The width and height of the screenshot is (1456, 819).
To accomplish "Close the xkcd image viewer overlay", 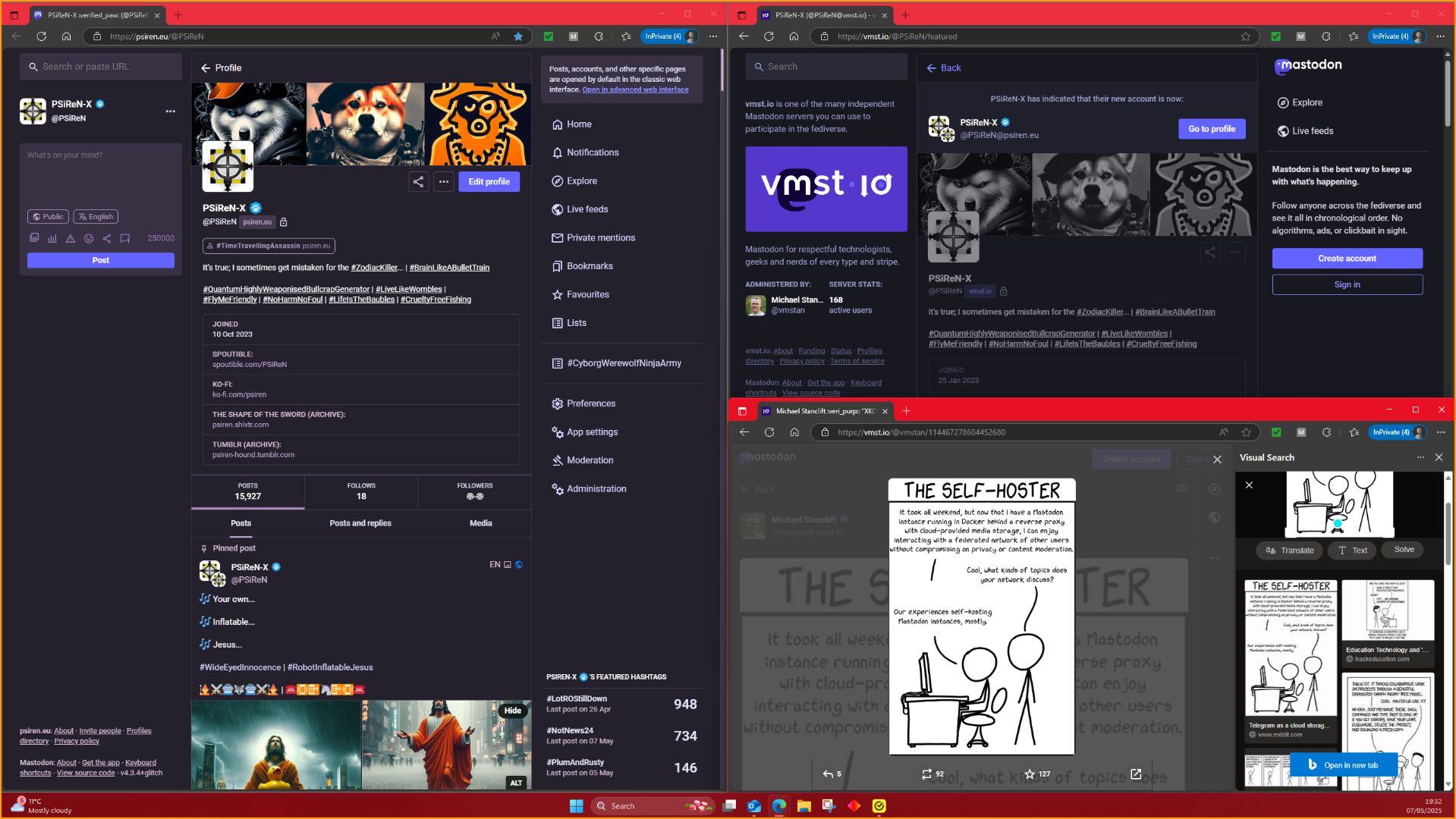I will [1217, 460].
